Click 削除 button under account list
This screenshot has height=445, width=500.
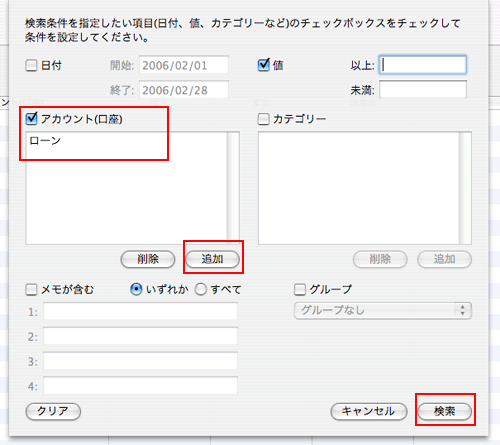(148, 259)
